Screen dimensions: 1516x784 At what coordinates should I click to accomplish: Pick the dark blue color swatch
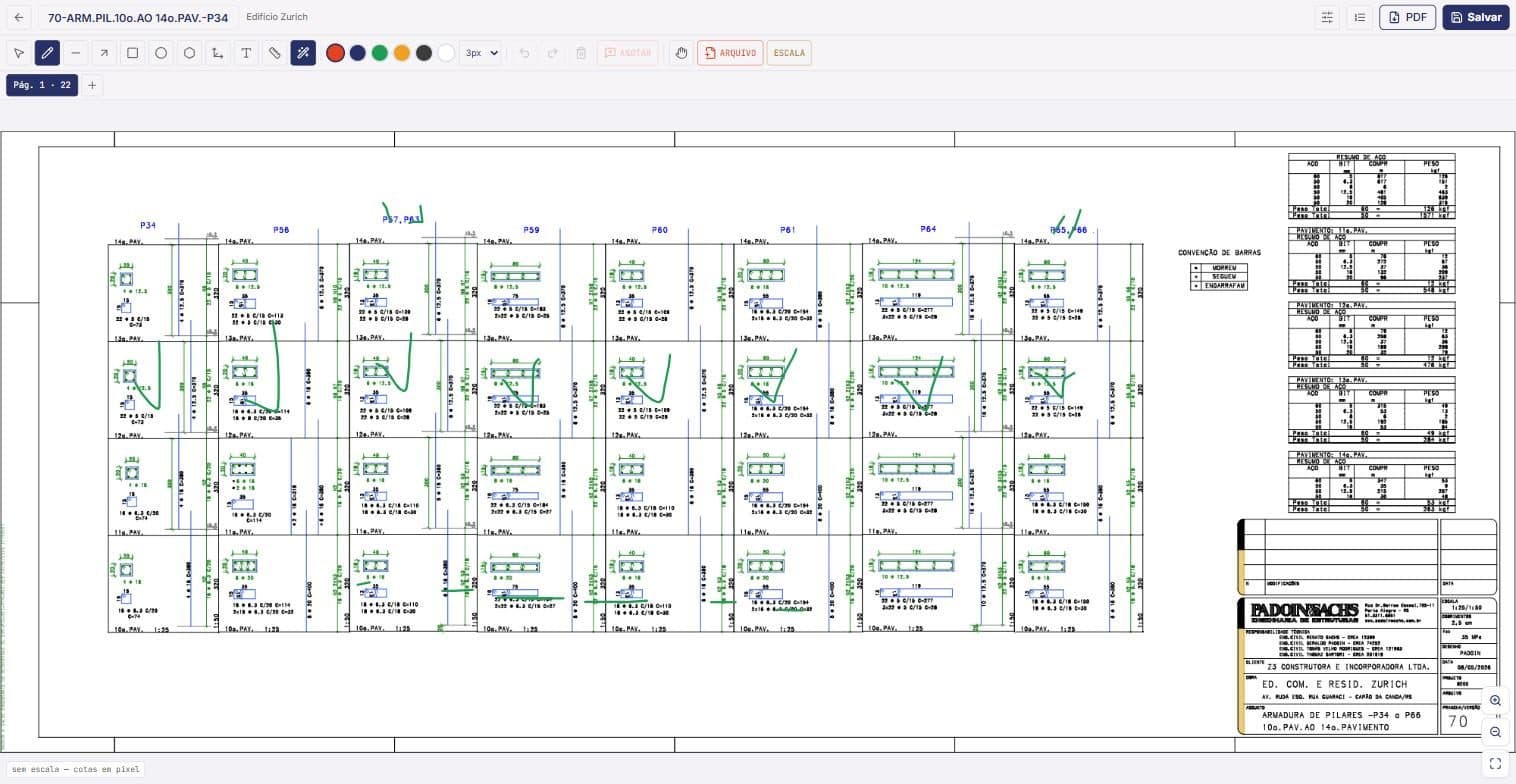(x=357, y=53)
